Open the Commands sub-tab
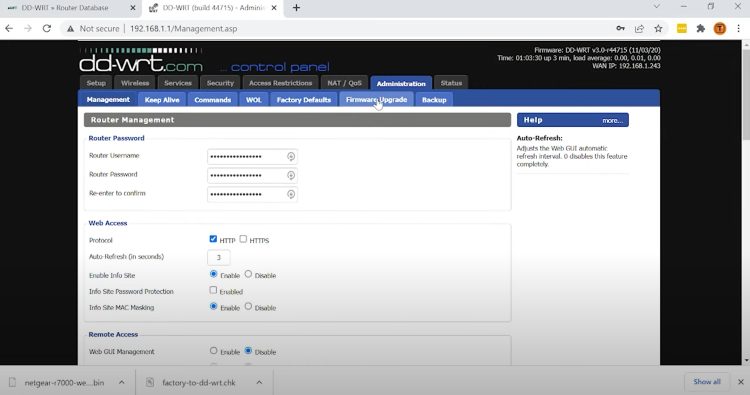Viewport: 750px width, 395px height. pyautogui.click(x=212, y=99)
